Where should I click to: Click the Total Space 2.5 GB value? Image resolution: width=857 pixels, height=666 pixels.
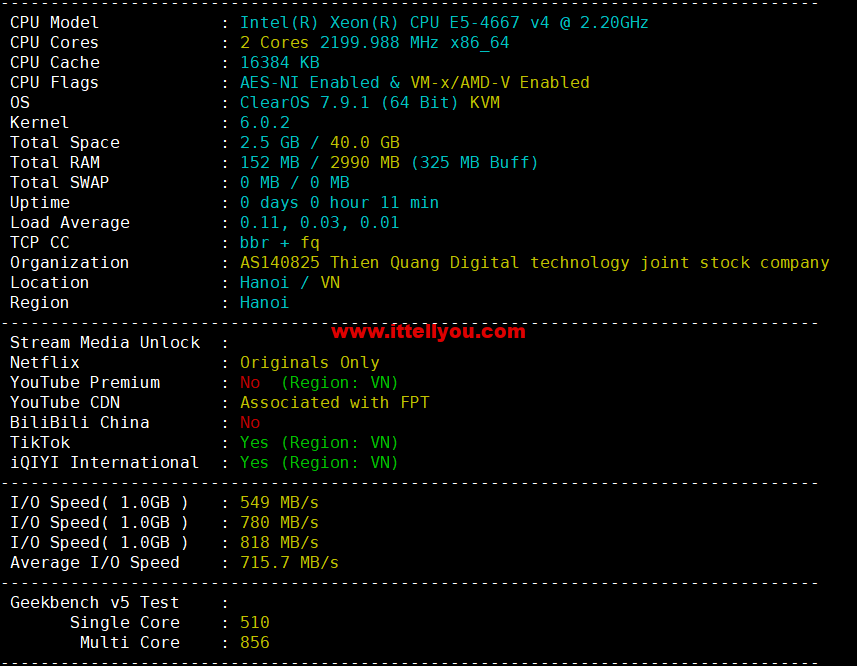tap(269, 142)
